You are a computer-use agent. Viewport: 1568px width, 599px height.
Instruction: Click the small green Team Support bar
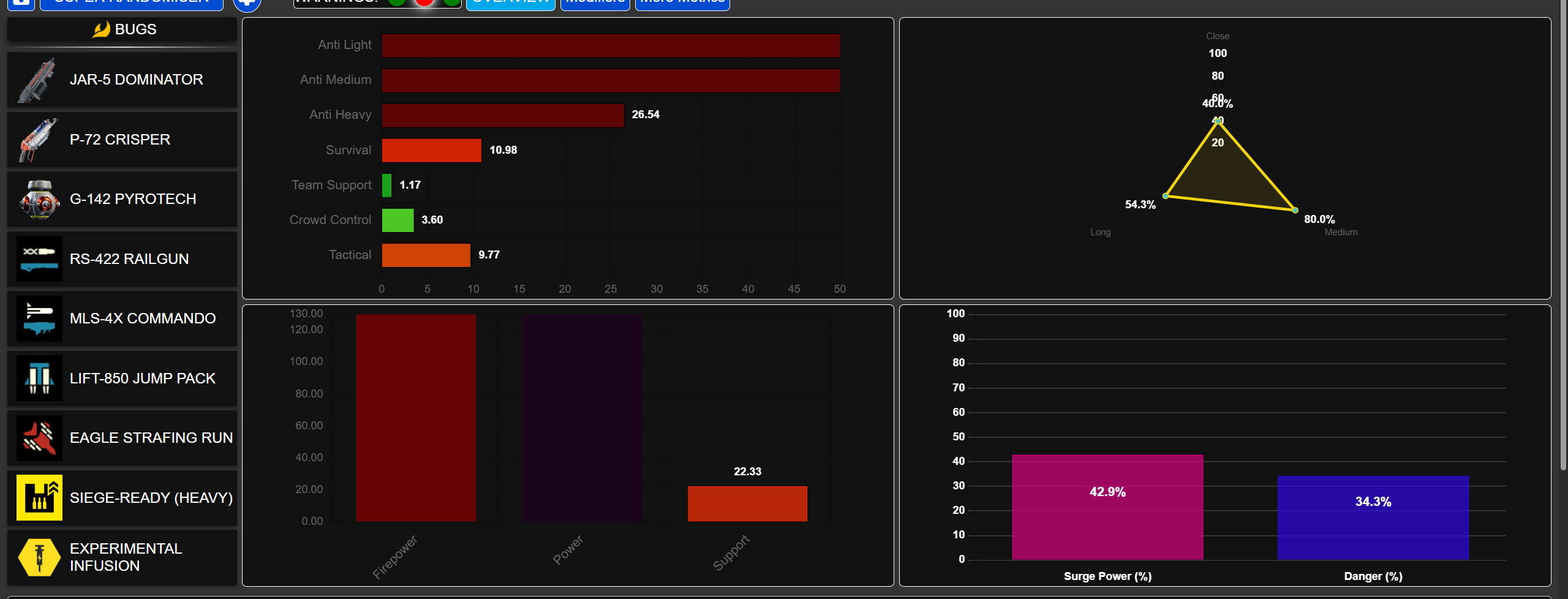[386, 185]
